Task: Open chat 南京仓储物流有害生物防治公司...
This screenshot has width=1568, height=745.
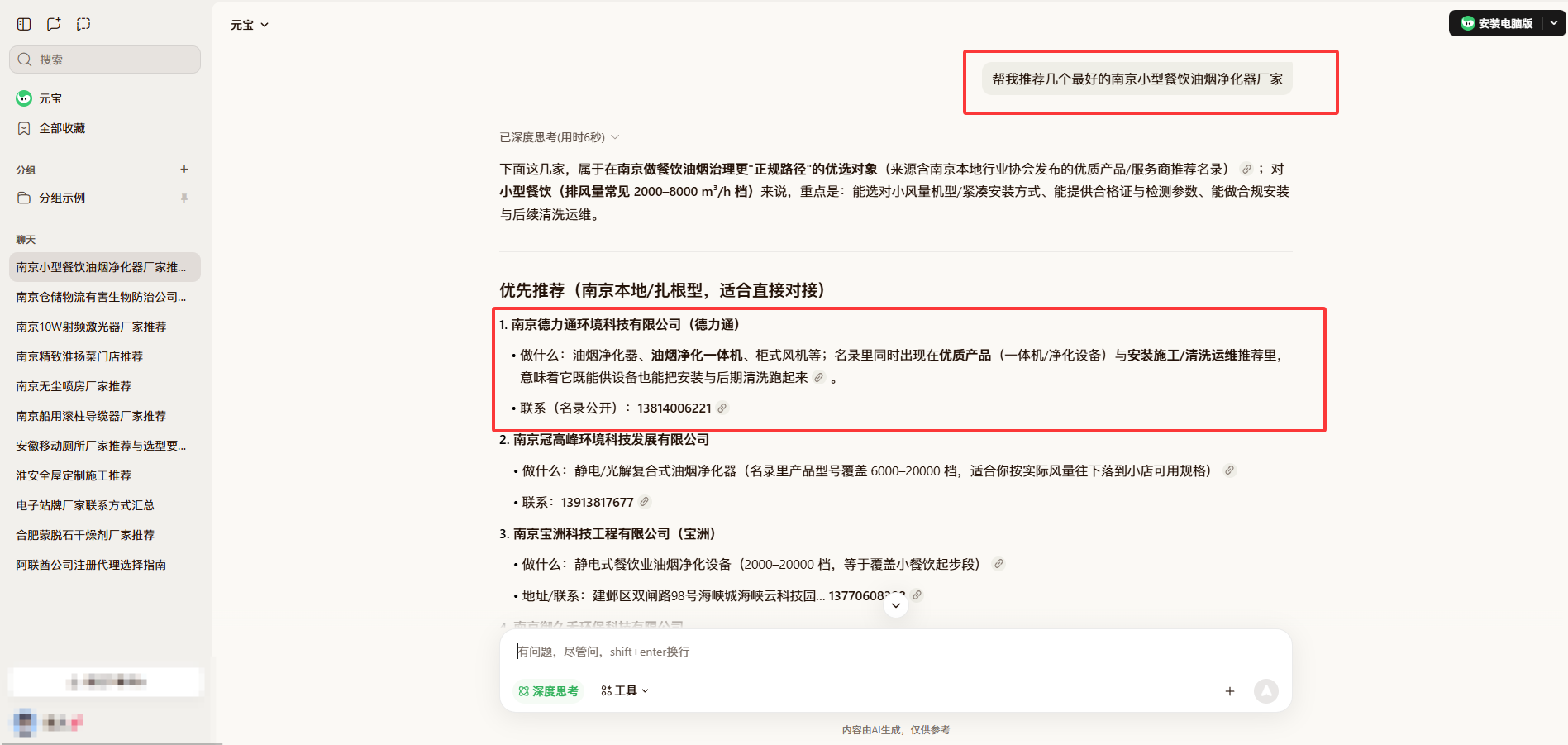Action: pyautogui.click(x=105, y=297)
